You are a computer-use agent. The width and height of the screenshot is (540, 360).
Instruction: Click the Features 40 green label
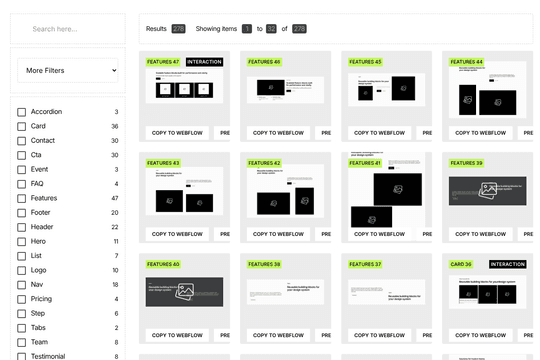click(163, 264)
